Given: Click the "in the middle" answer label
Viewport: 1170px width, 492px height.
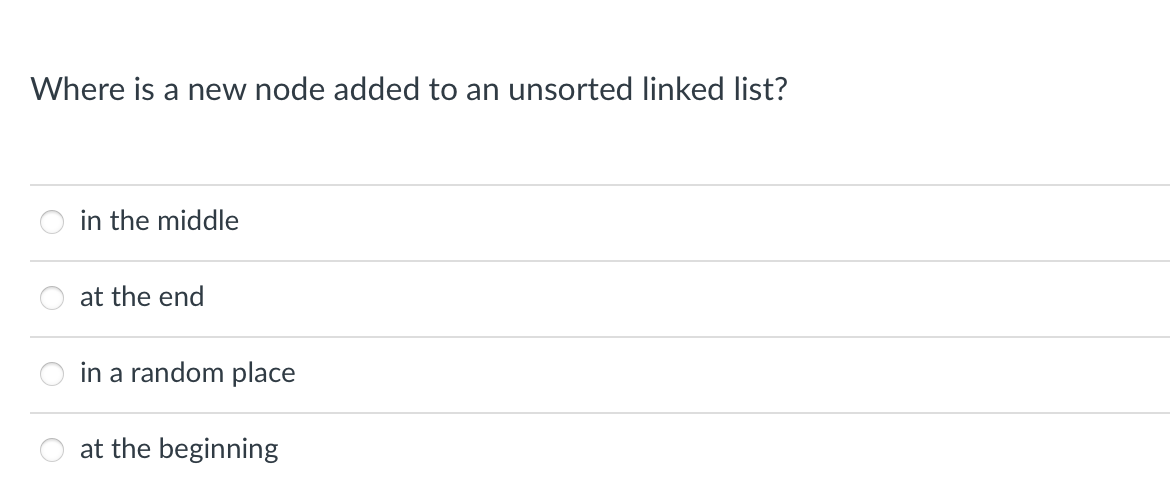Looking at the screenshot, I should [x=159, y=221].
